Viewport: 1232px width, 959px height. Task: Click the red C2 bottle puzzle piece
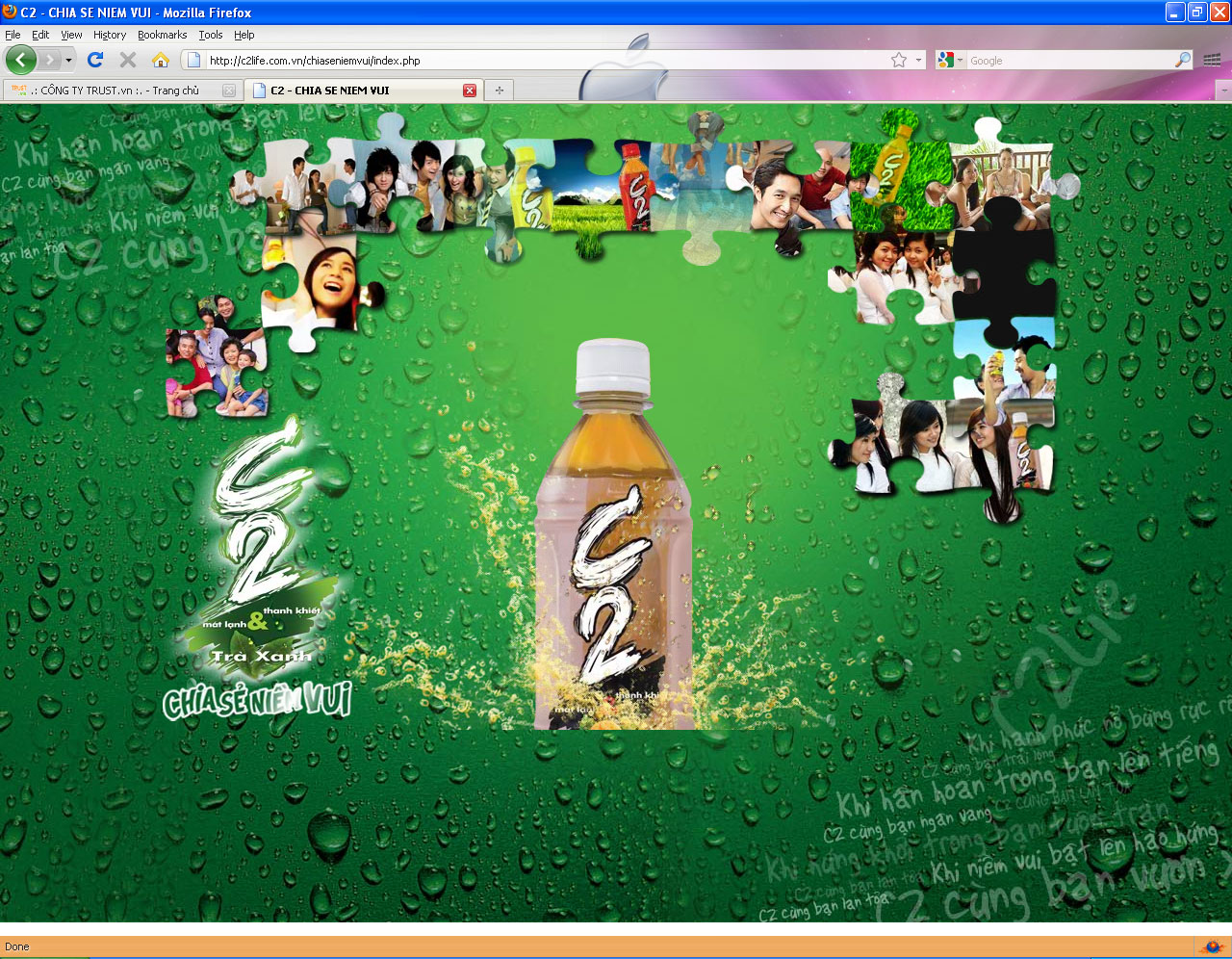[635, 188]
